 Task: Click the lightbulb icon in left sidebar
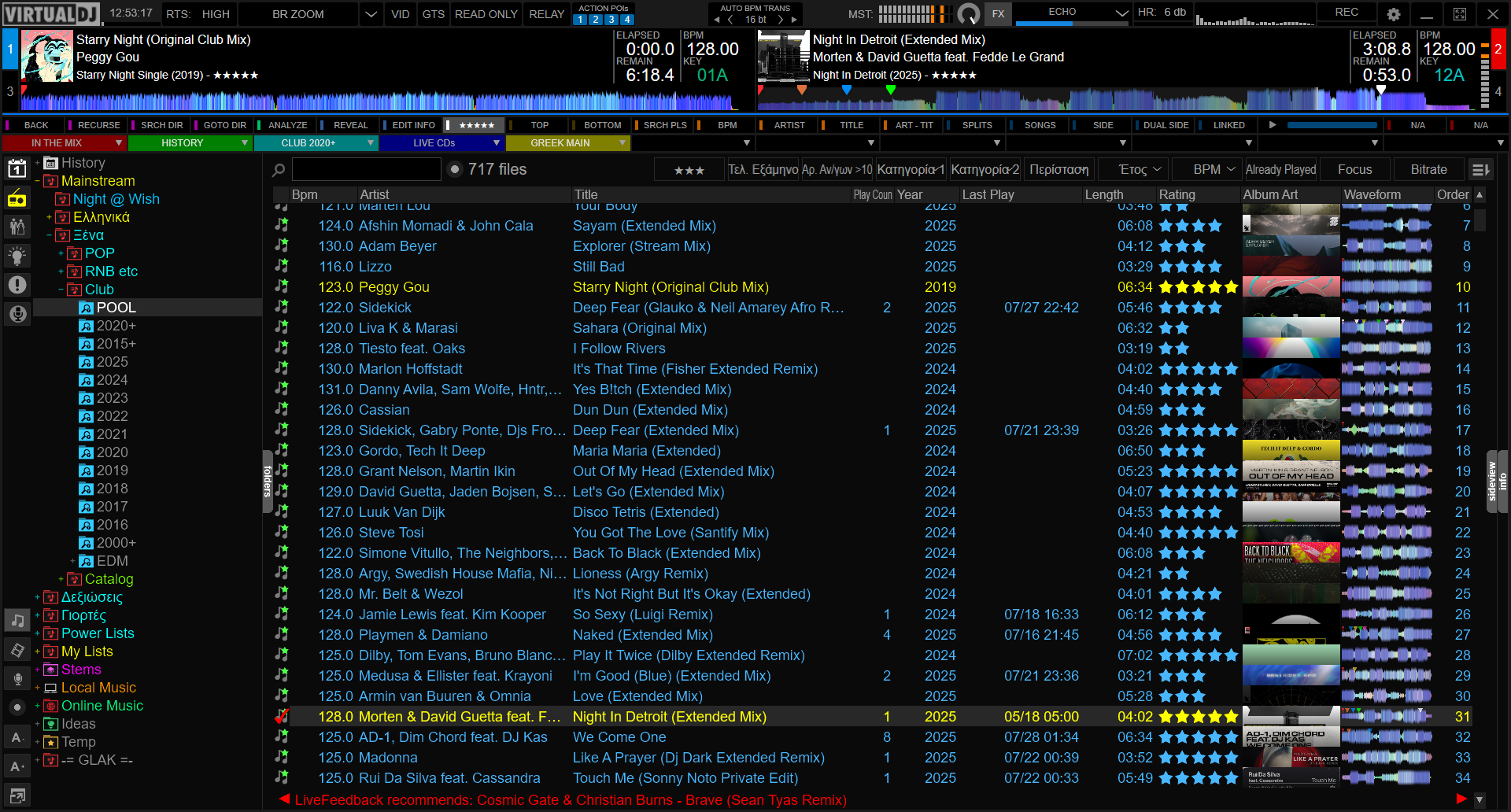17,255
